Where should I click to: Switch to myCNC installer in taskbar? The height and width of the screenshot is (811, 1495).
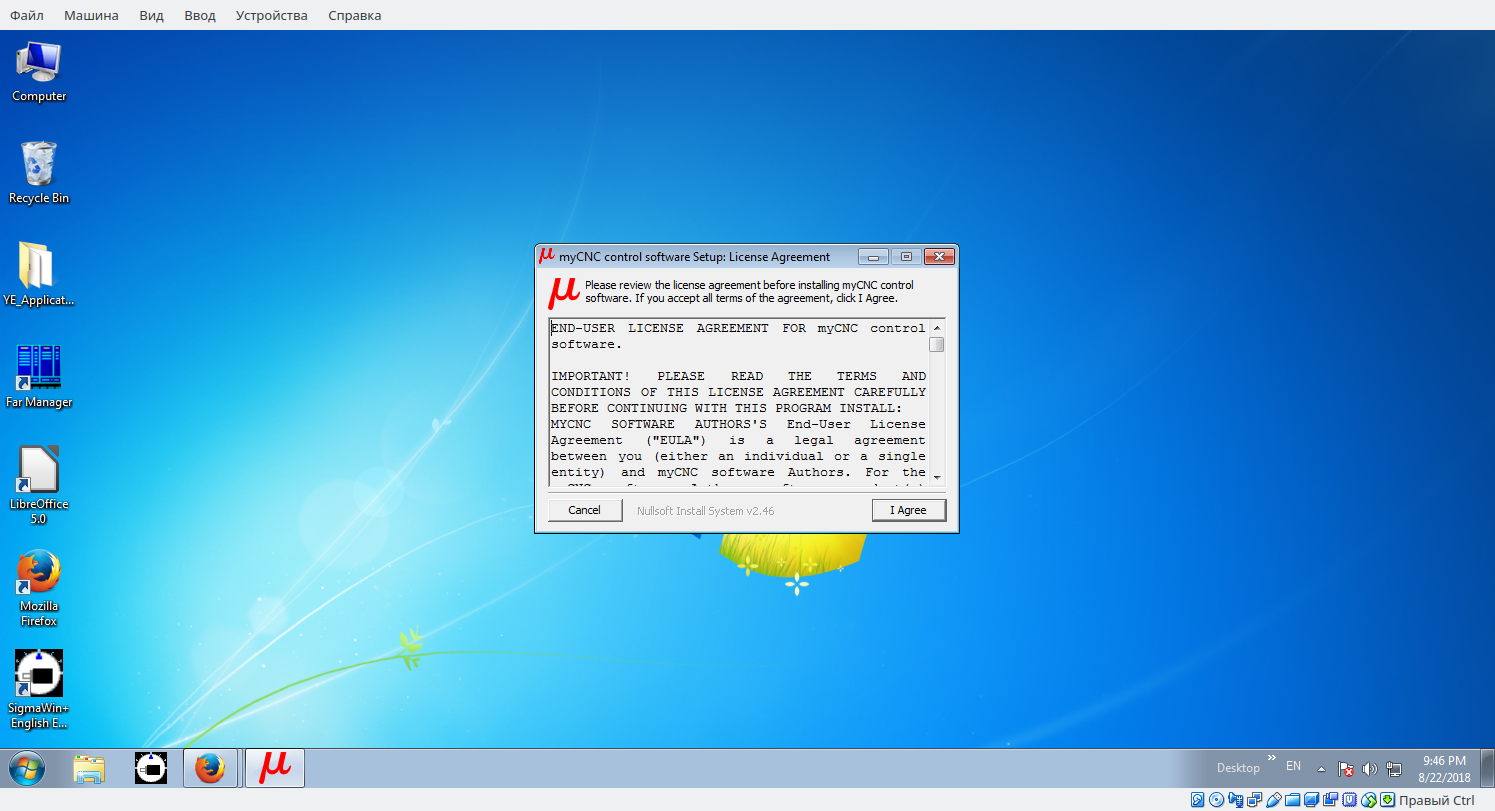tap(275, 768)
